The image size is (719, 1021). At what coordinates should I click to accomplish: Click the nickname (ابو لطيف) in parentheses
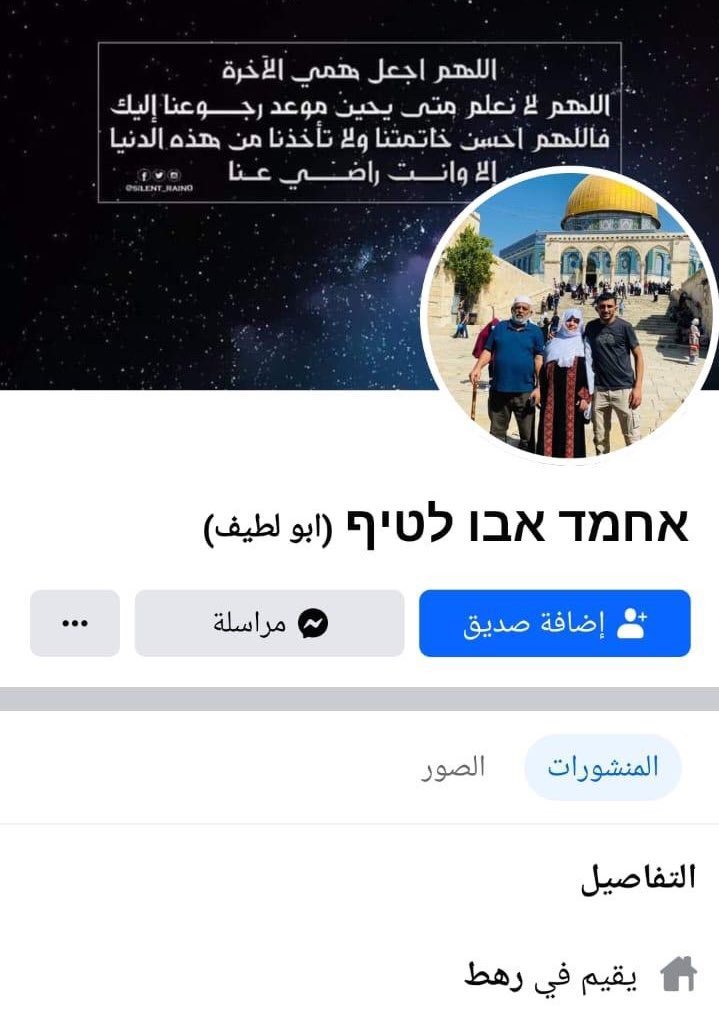point(268,529)
